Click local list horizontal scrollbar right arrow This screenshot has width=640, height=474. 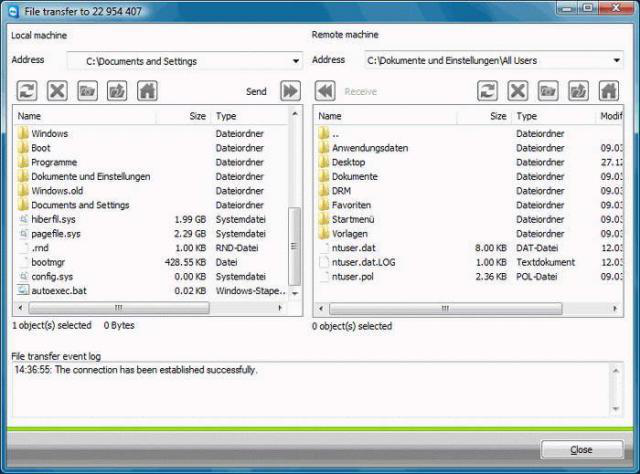(280, 308)
